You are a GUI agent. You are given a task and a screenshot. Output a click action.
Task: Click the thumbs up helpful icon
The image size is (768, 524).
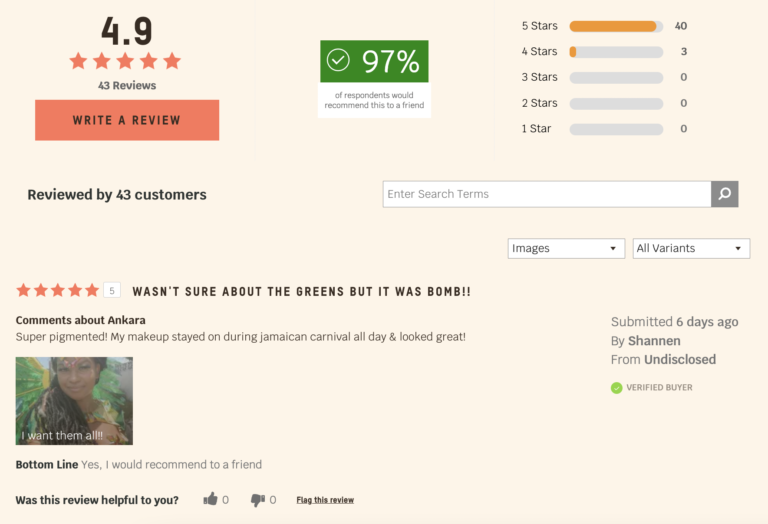click(x=210, y=499)
